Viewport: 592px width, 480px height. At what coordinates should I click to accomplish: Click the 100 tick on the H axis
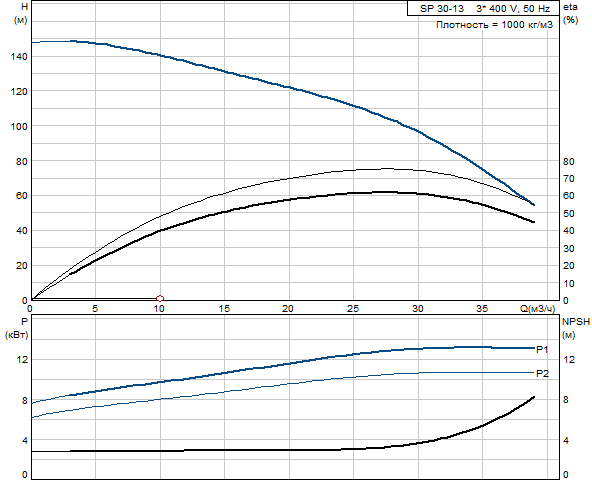click(18, 127)
